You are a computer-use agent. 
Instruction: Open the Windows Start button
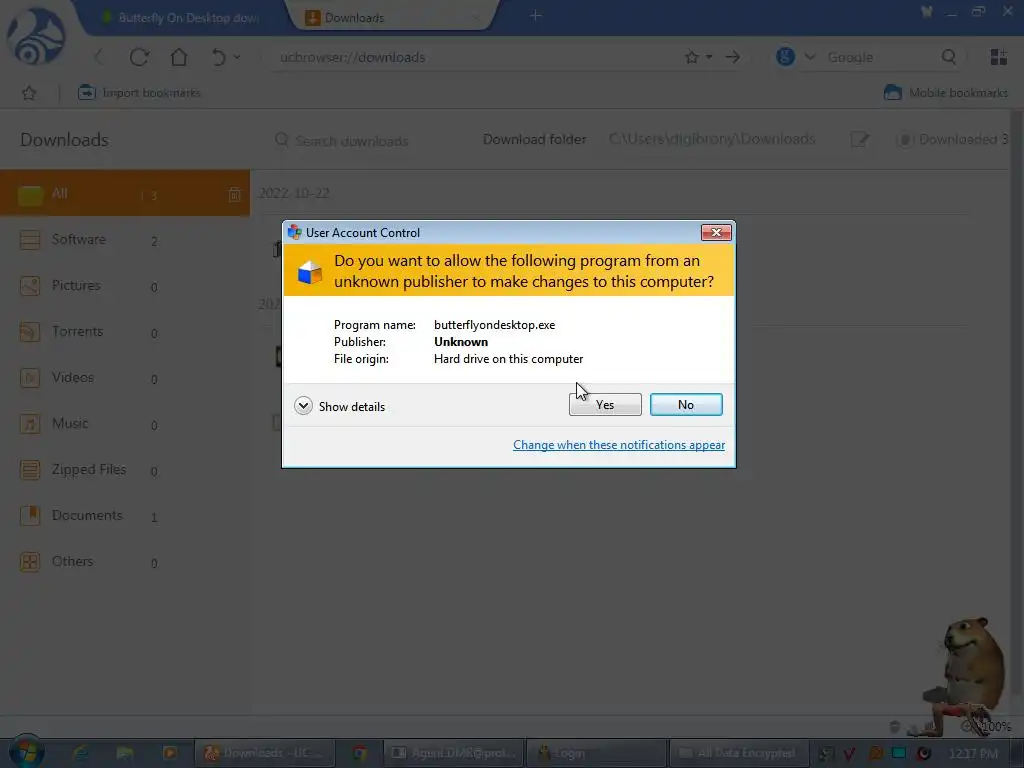pos(26,753)
